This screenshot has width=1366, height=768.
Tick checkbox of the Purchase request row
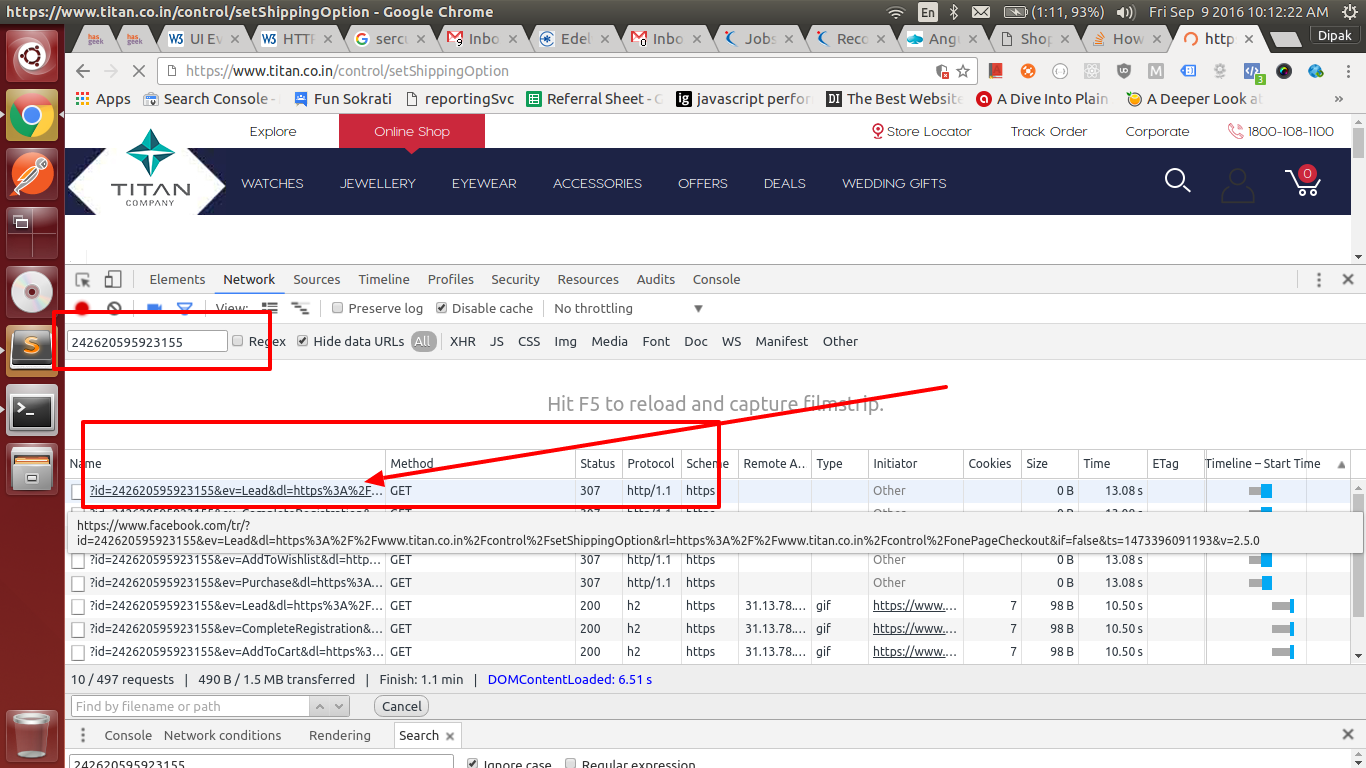pos(77,583)
